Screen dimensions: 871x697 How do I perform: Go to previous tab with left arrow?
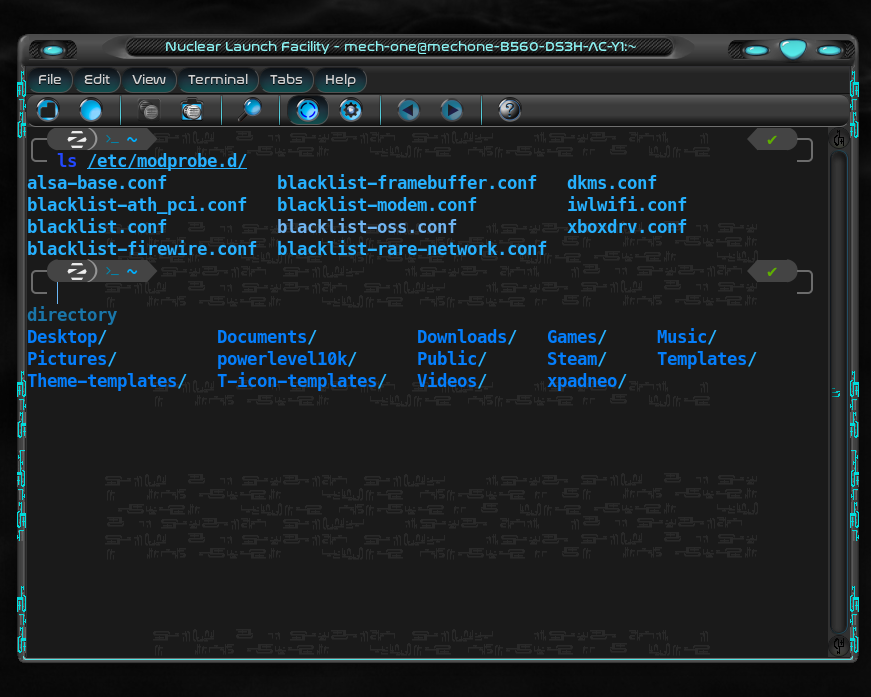click(408, 110)
